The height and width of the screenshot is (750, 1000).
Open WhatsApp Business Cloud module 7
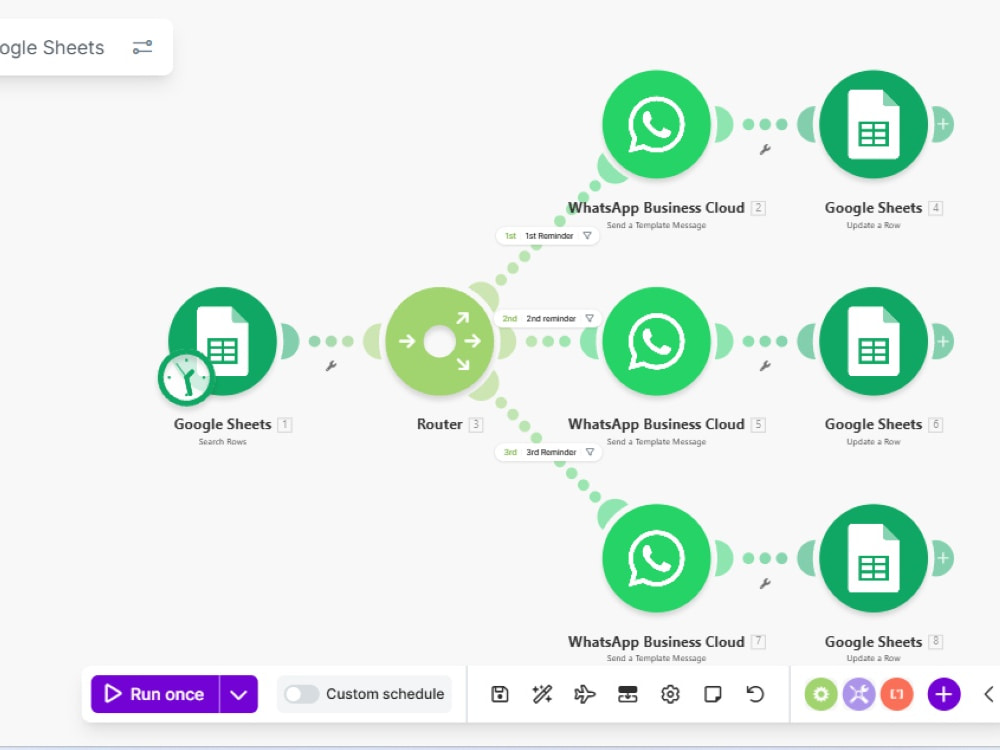(656, 558)
